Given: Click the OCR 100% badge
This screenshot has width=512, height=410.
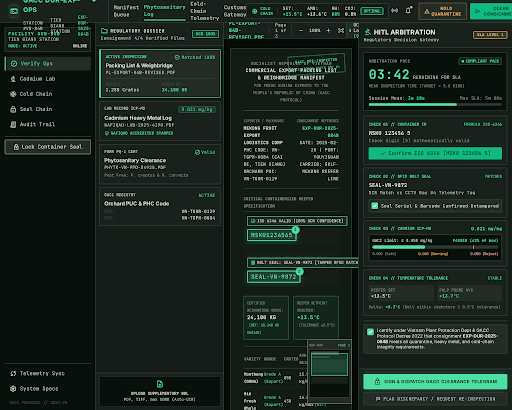Looking at the screenshot, I should click(205, 34).
